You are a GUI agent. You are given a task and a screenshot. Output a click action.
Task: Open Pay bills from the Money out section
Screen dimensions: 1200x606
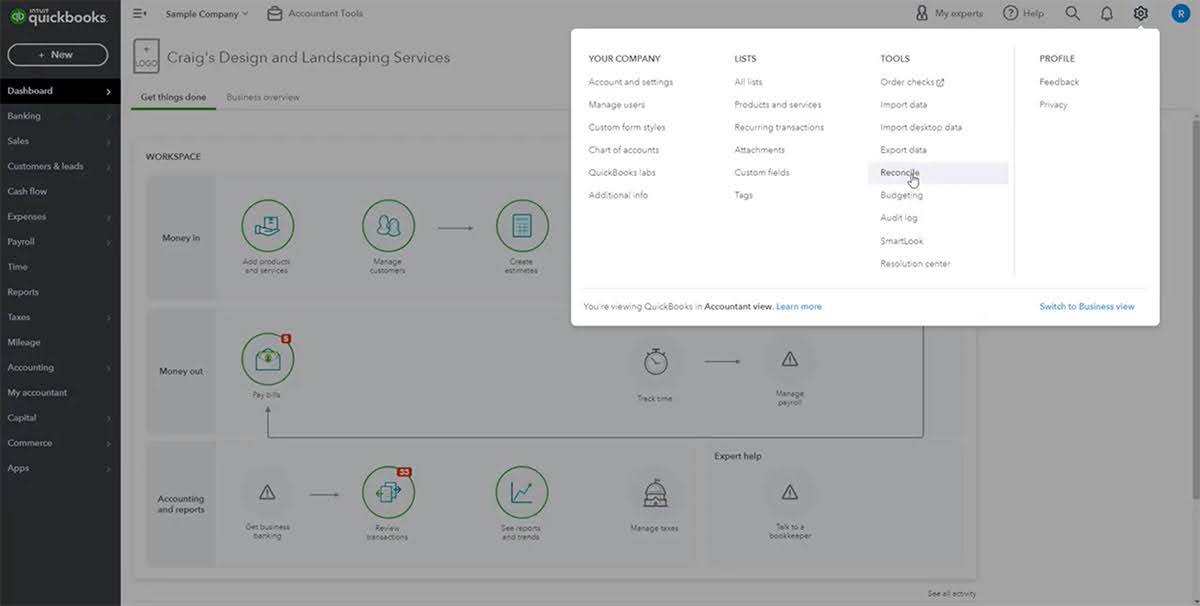tap(268, 357)
